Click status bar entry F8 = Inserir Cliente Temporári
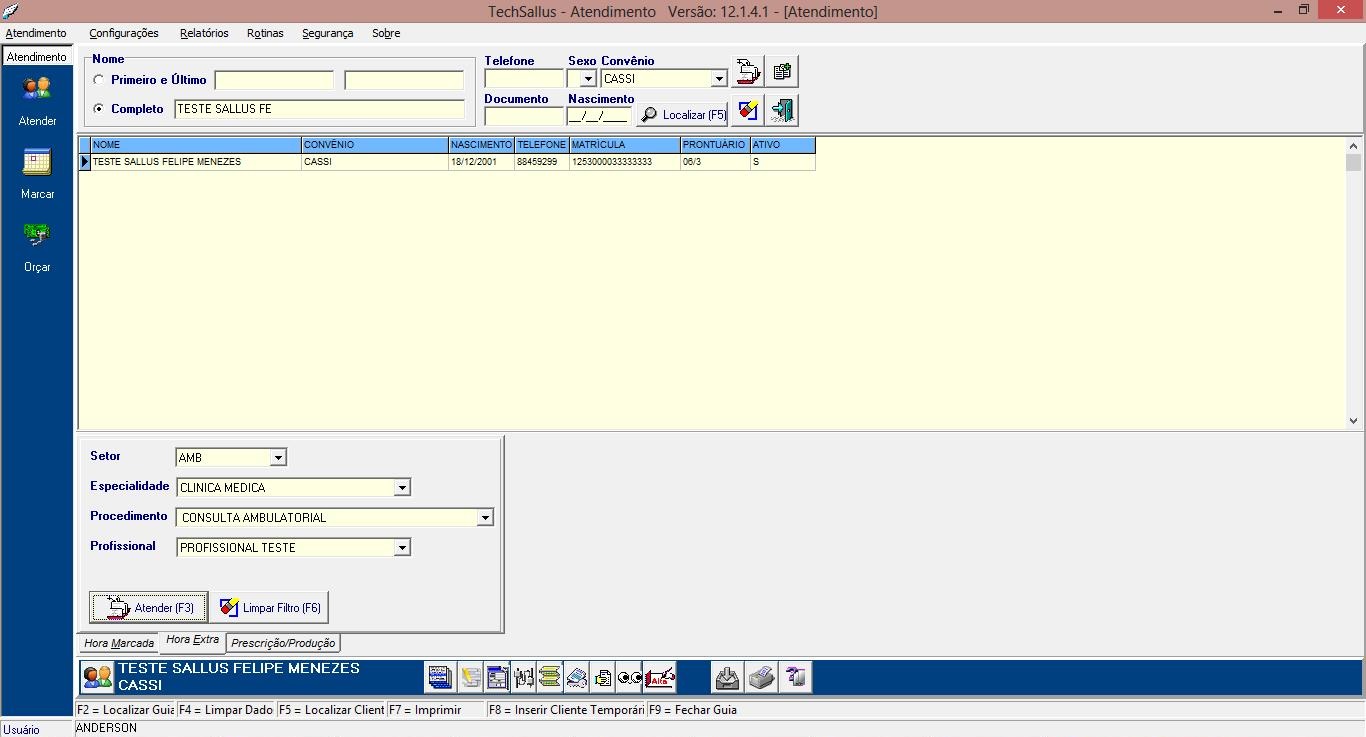The width and height of the screenshot is (1366, 737). coord(566,710)
